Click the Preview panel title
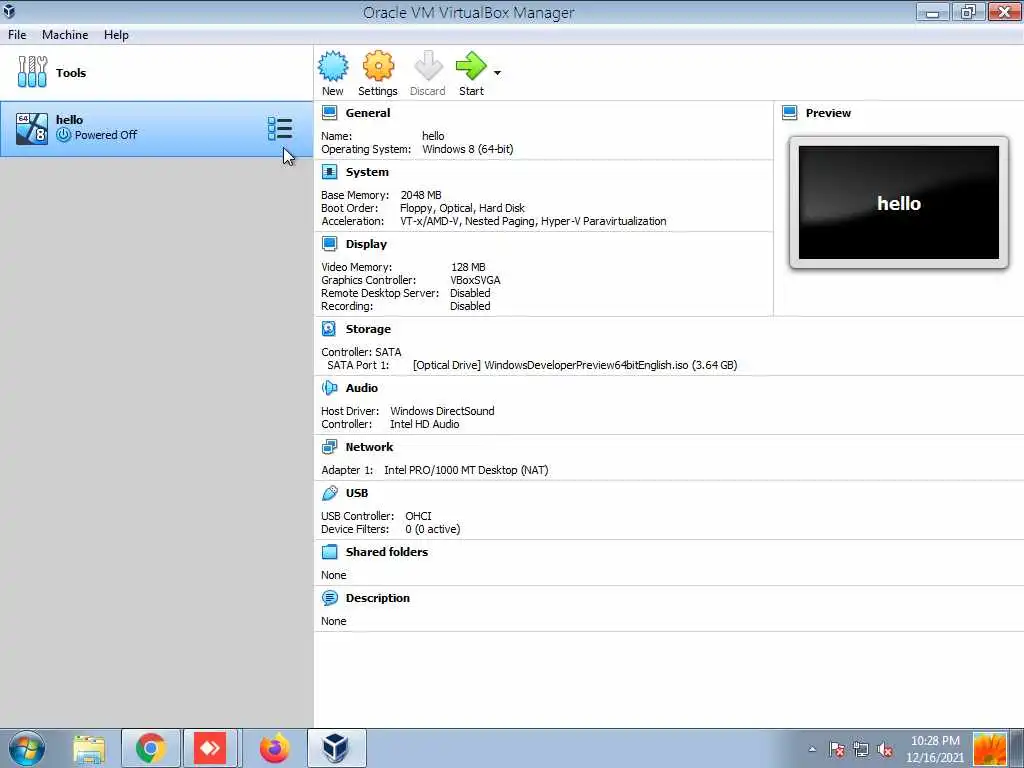The height and width of the screenshot is (768, 1024). click(x=828, y=113)
